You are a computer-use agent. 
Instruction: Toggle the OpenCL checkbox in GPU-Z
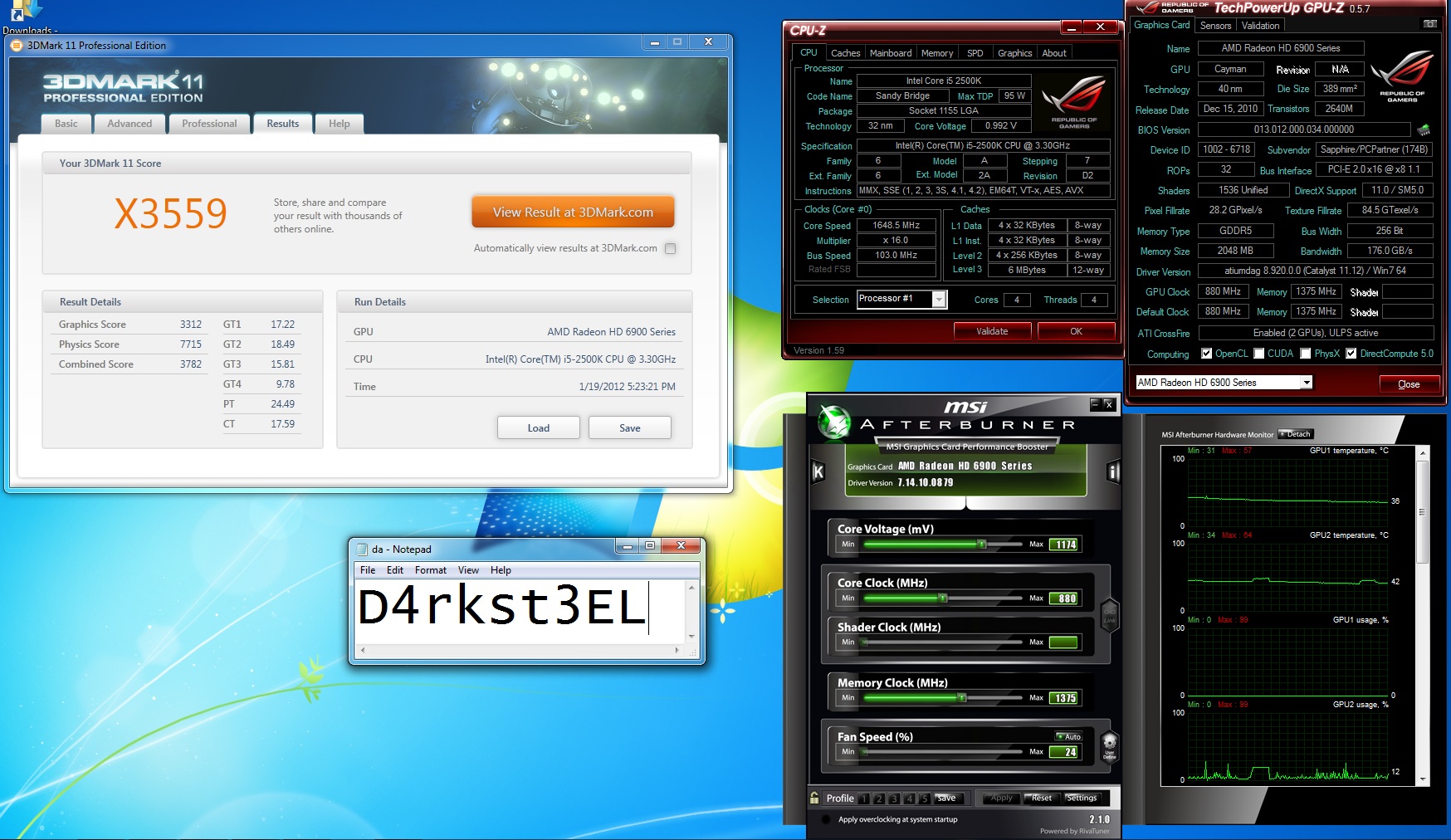pyautogui.click(x=1206, y=354)
